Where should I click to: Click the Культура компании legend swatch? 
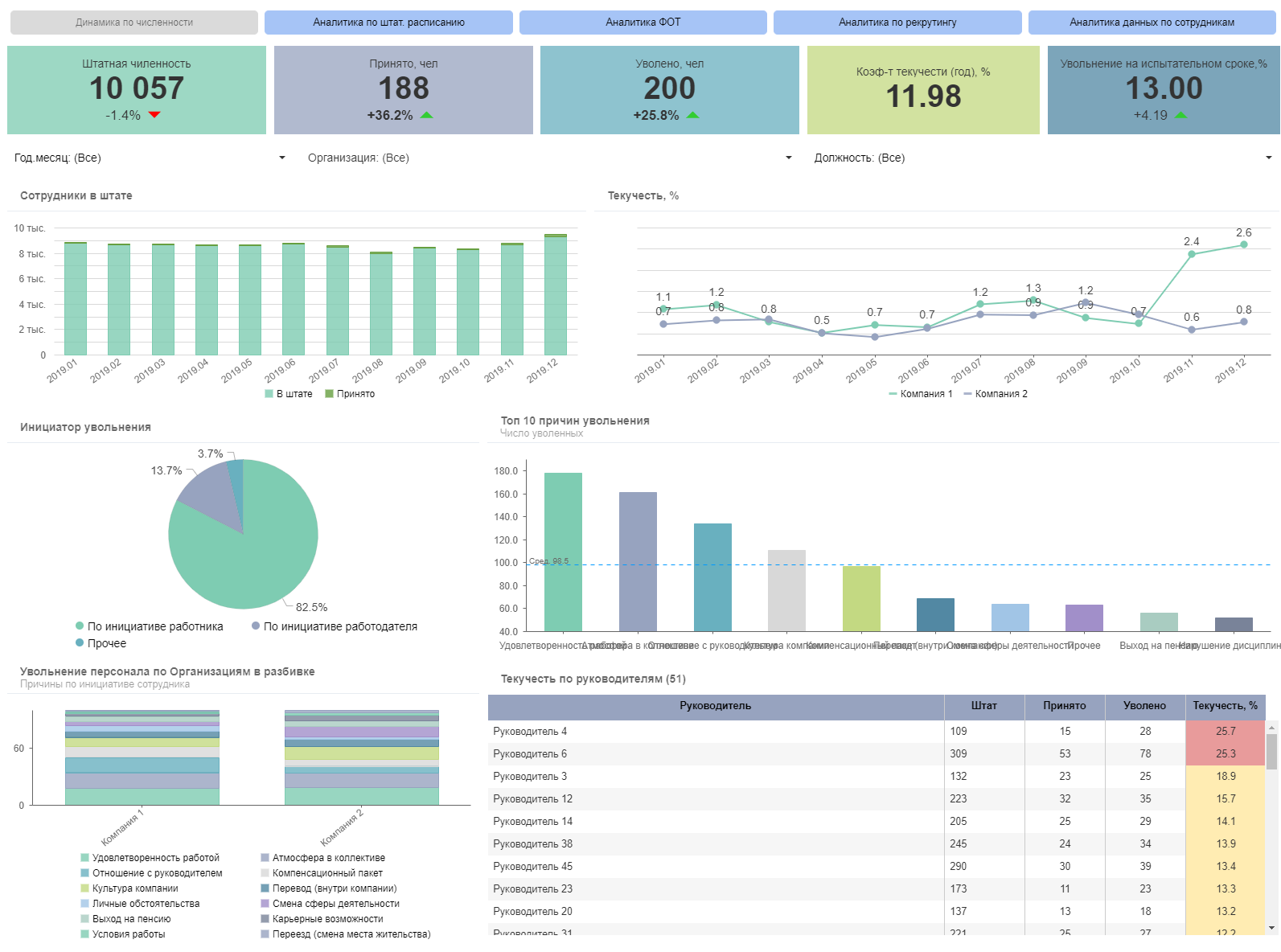(84, 888)
